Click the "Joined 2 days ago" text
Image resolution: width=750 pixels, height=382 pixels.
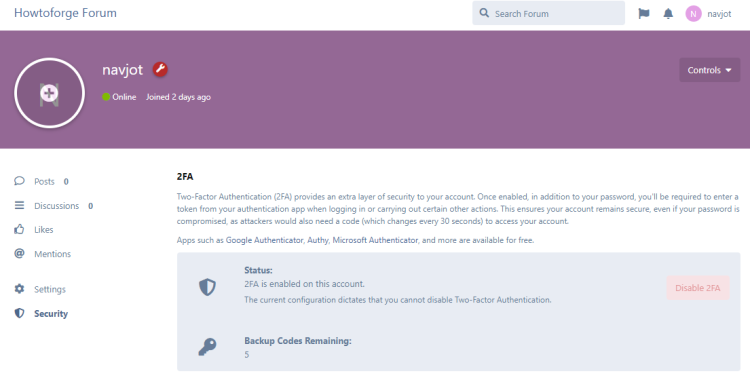tap(178, 97)
